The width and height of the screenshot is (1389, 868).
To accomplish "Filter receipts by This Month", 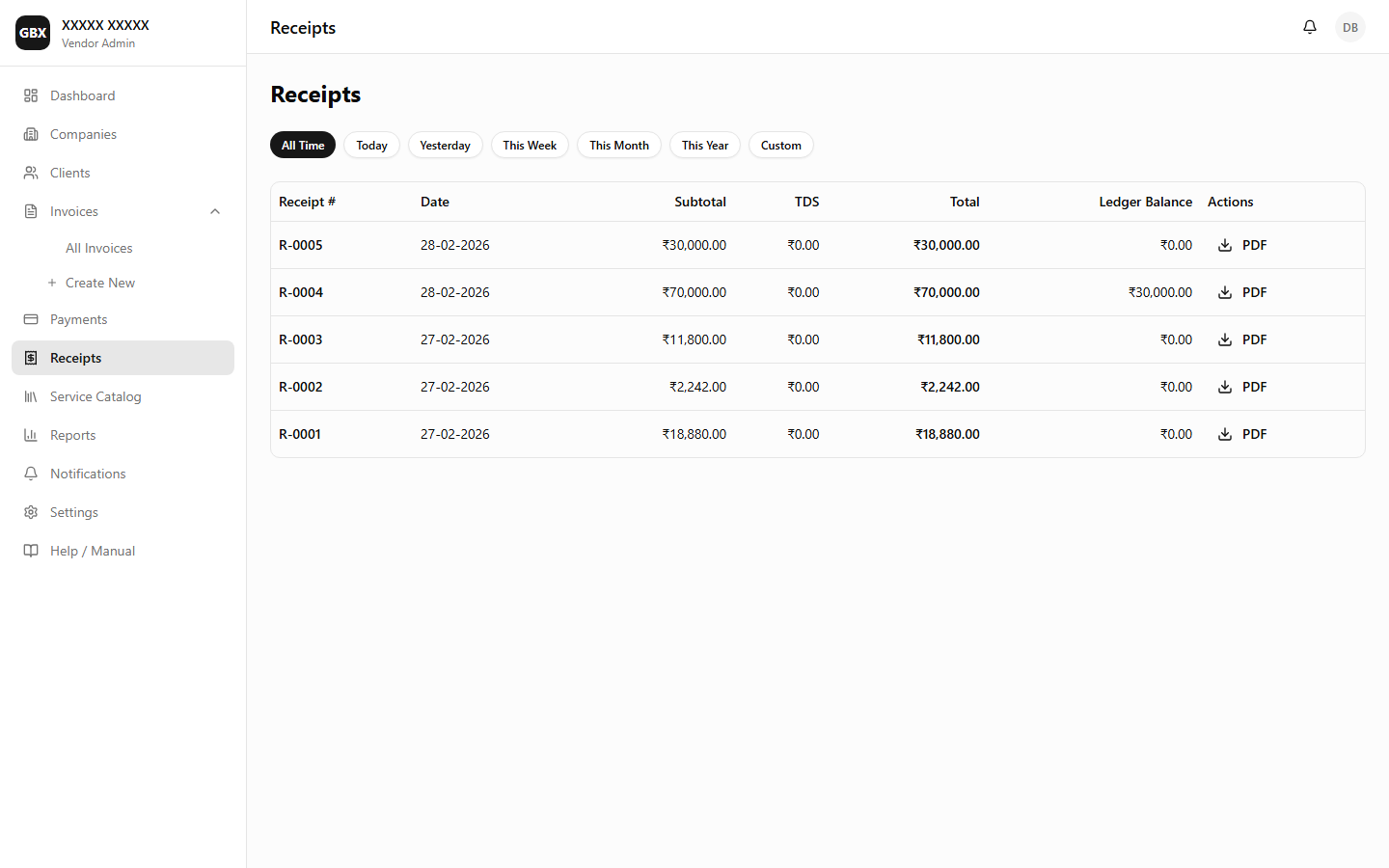I will point(619,145).
